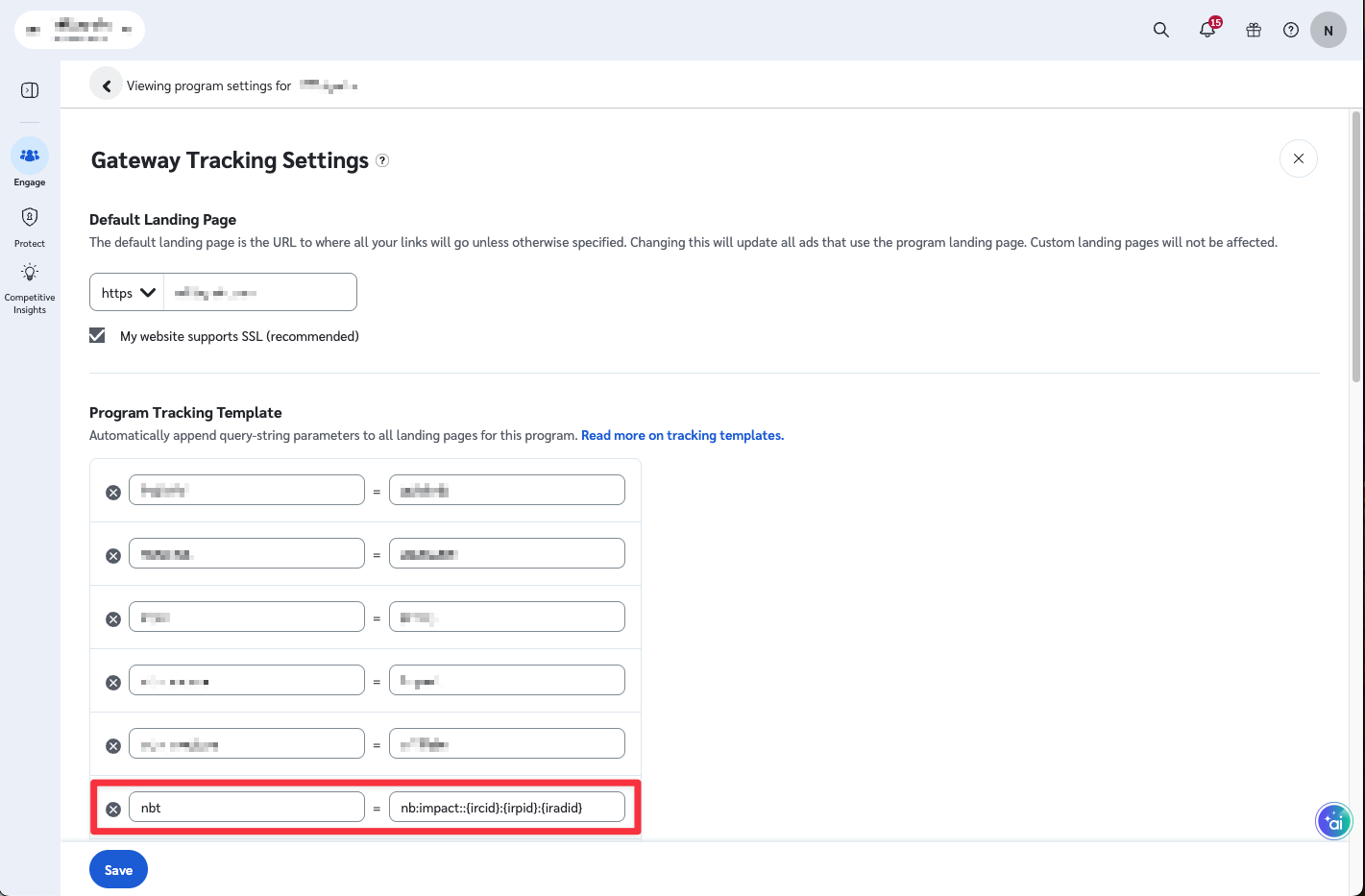Click the Default Landing Page heading
The height and width of the screenshot is (896, 1365).
(162, 219)
